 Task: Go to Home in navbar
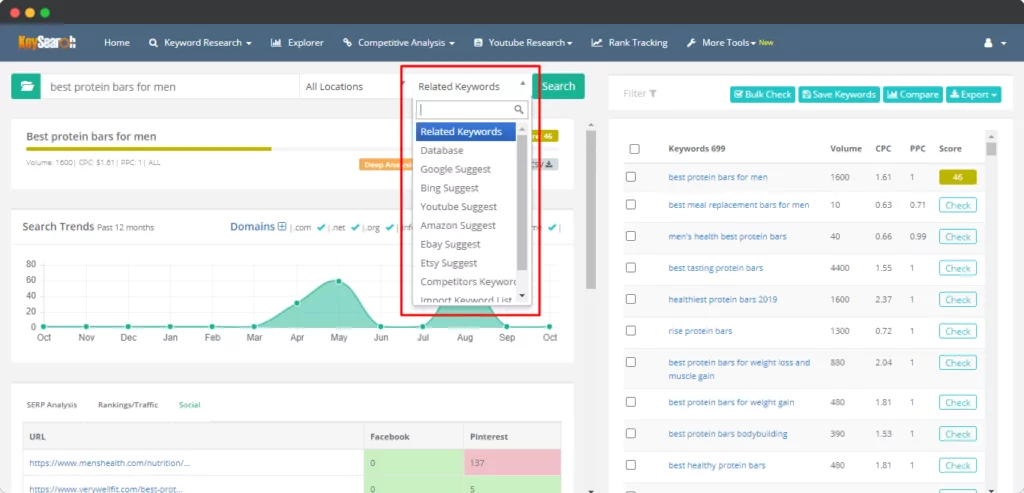(117, 43)
